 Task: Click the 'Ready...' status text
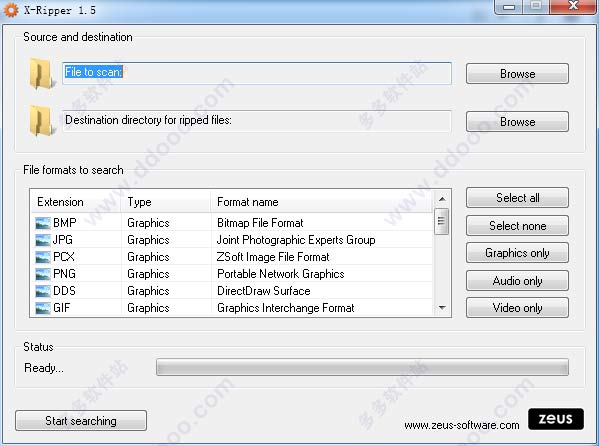[44, 368]
